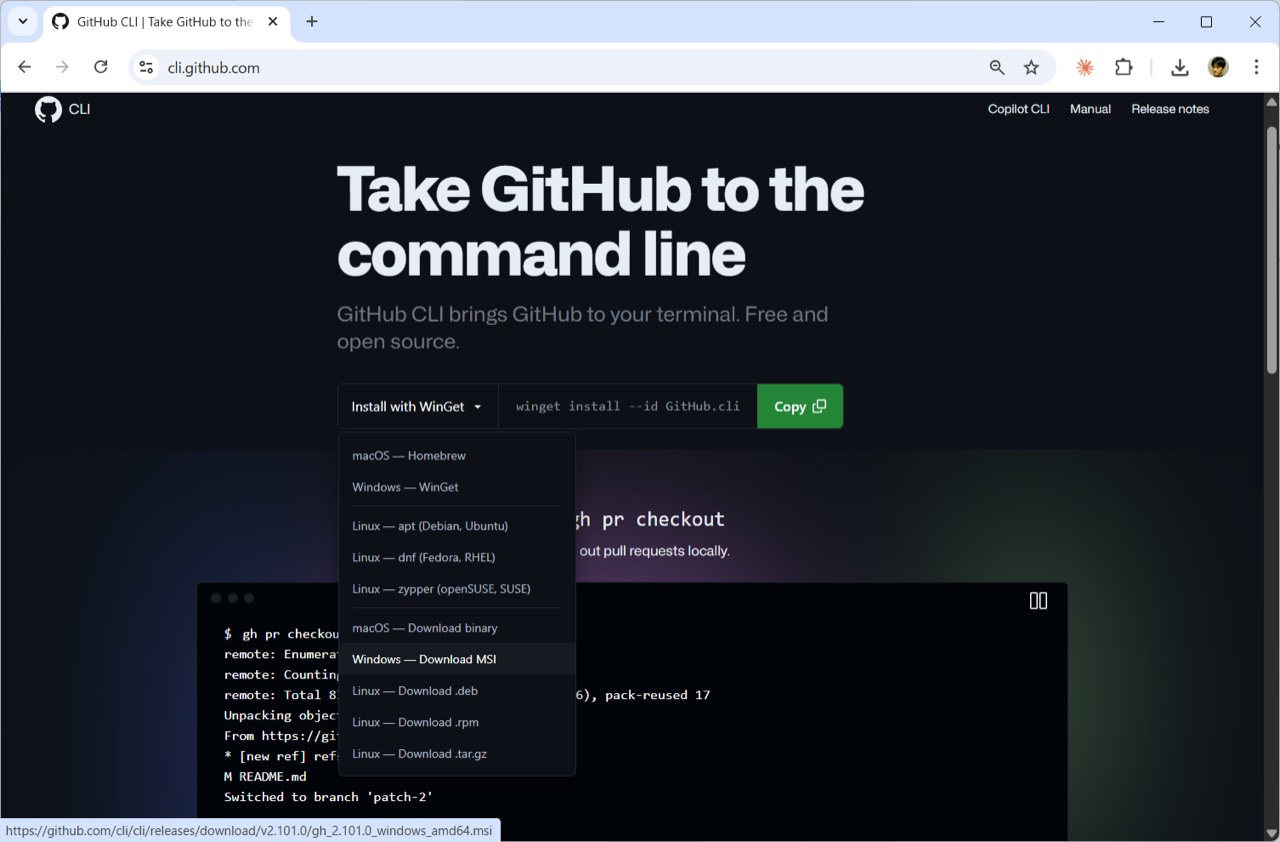Open the orange Claude extension icon

point(1084,67)
